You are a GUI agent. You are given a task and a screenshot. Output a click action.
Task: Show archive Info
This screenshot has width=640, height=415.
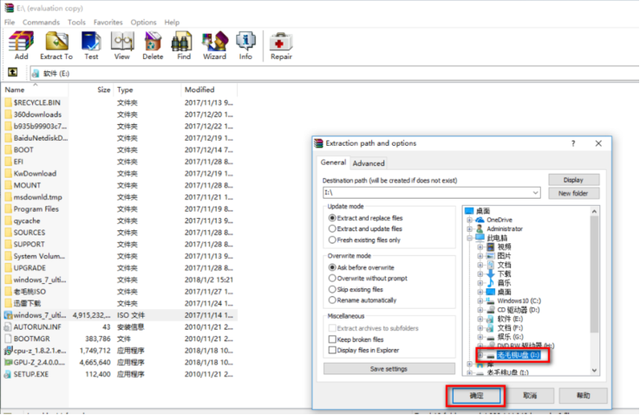[245, 41]
